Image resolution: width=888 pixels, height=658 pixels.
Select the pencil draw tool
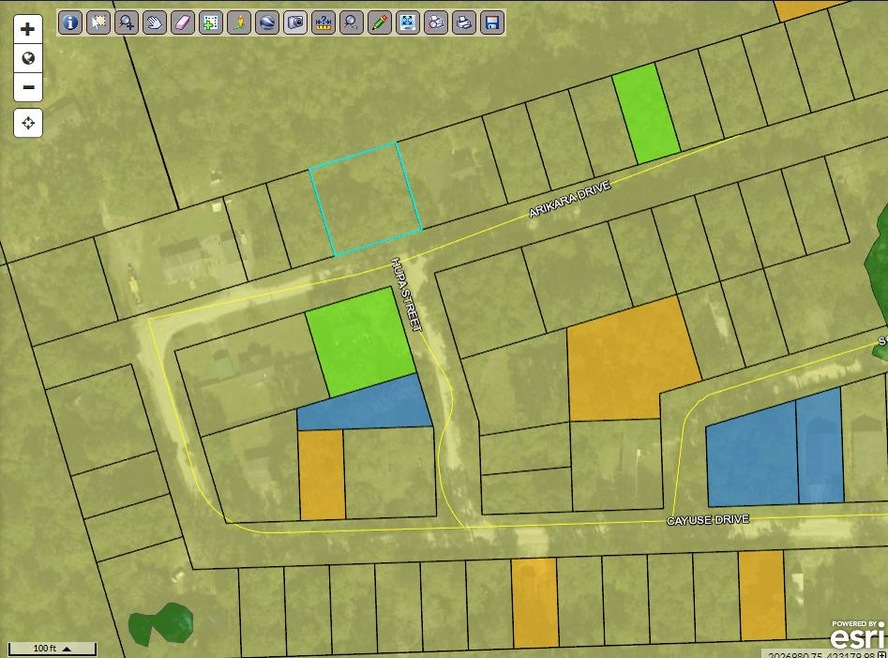(x=379, y=21)
